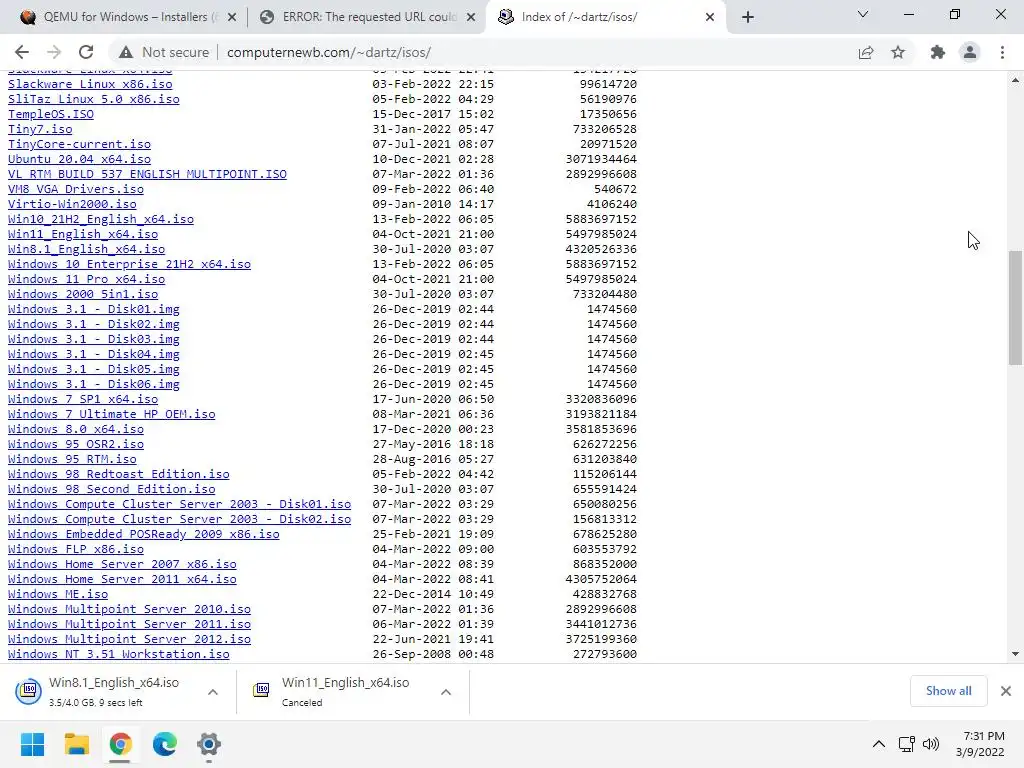Click the Chrome taskbar icon

(x=120, y=744)
